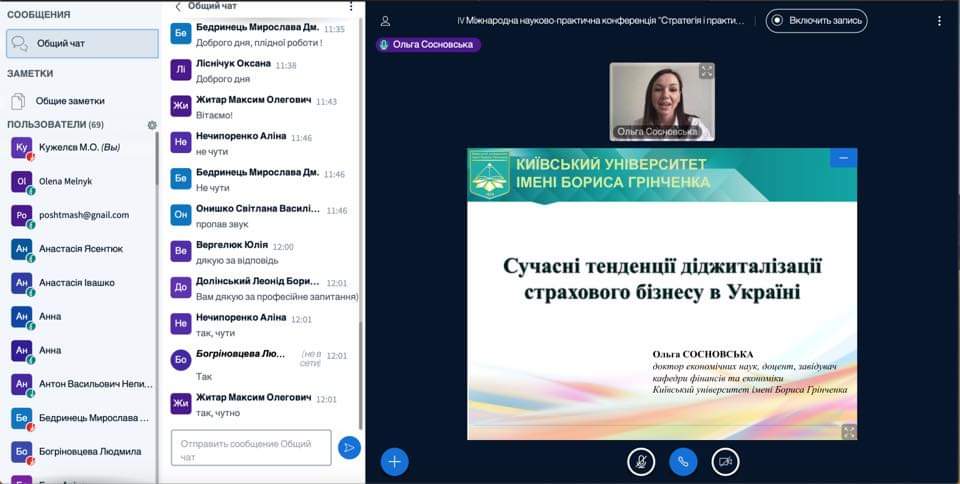Click the chat scrollbar

click(x=361, y=374)
